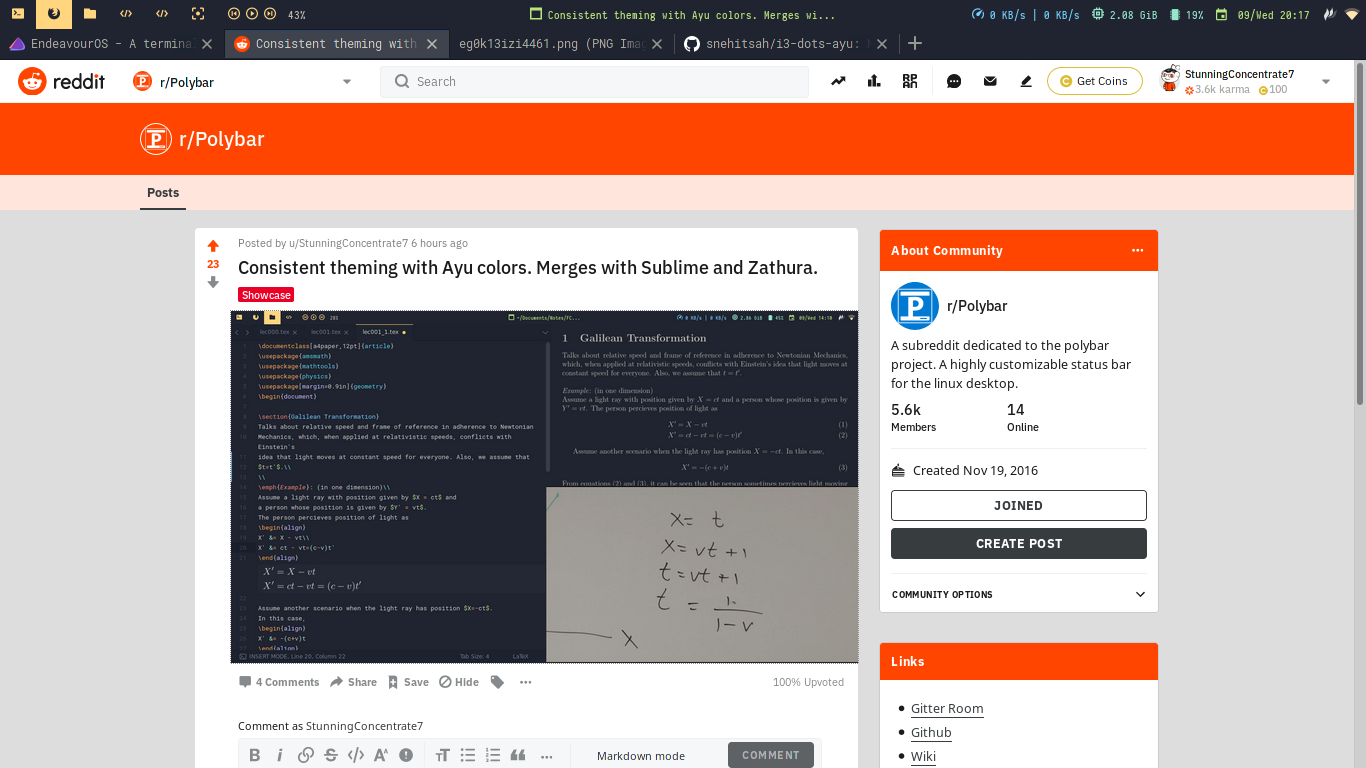This screenshot has width=1366, height=768.
Task: Switch editor to Markdown mode
Action: (x=641, y=756)
